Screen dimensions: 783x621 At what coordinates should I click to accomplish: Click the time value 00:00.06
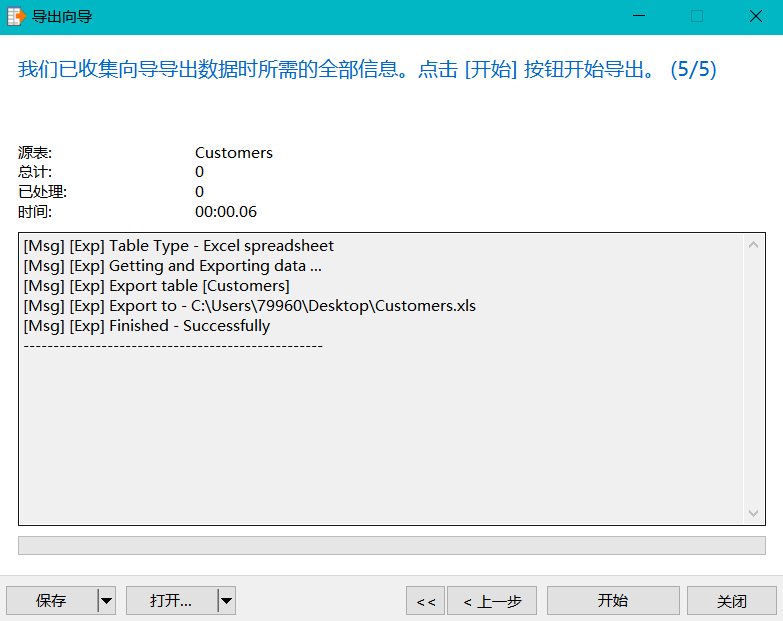226,212
